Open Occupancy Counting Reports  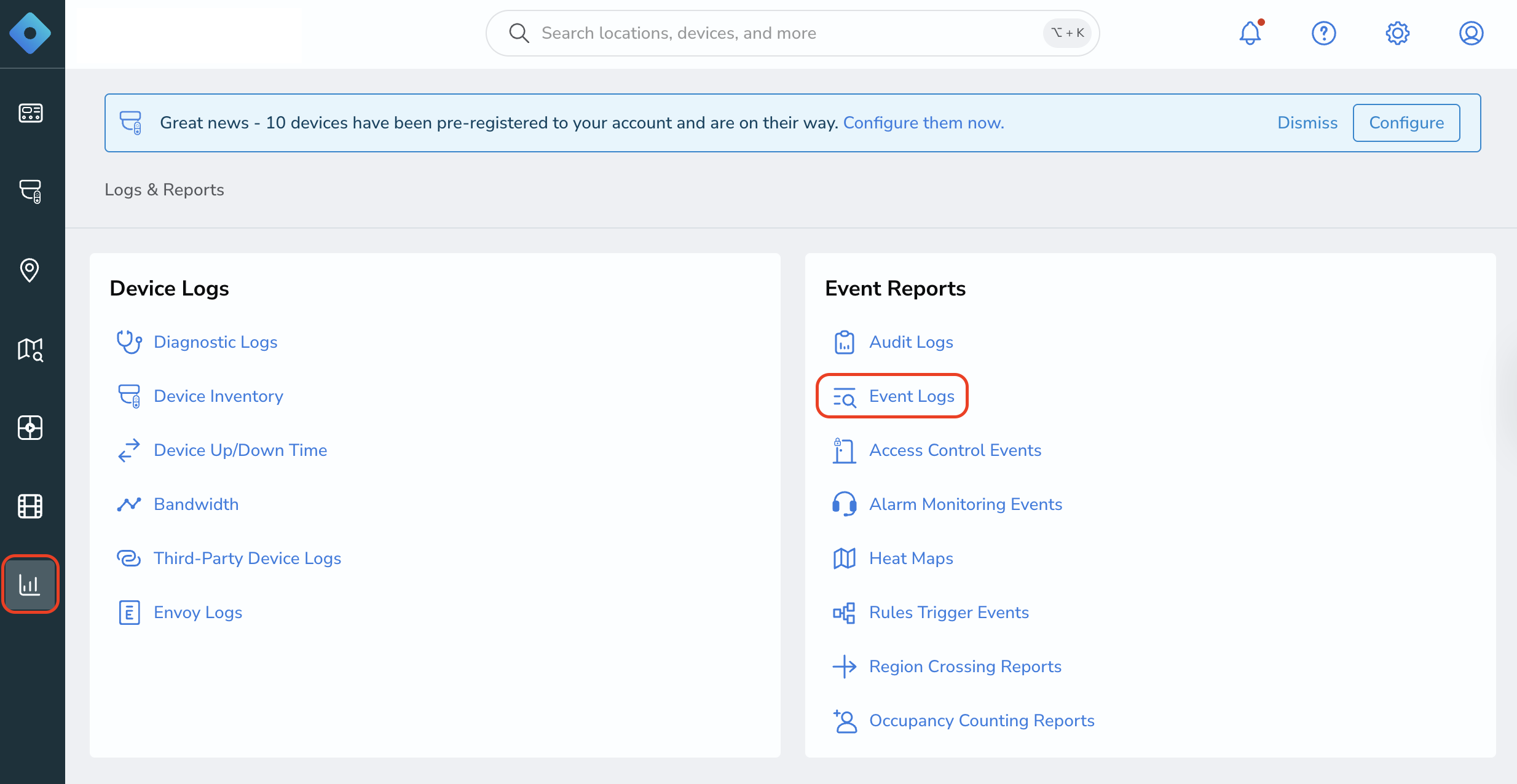(982, 721)
